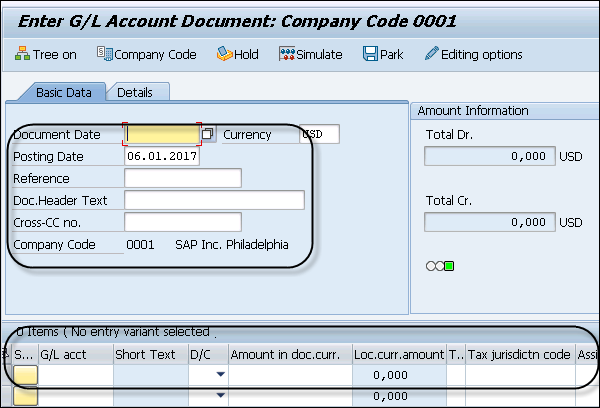Screen dimensions: 600x408
Task: Click the green balance status indicator
Action: [449, 265]
